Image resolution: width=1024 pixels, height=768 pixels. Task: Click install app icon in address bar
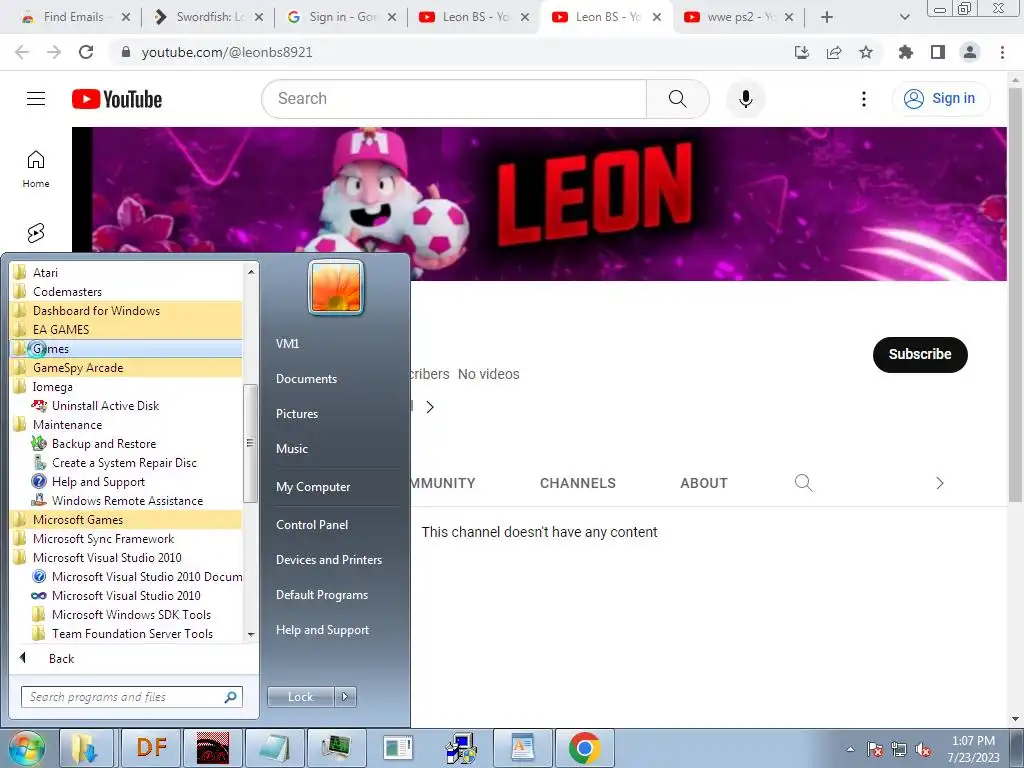[801, 52]
